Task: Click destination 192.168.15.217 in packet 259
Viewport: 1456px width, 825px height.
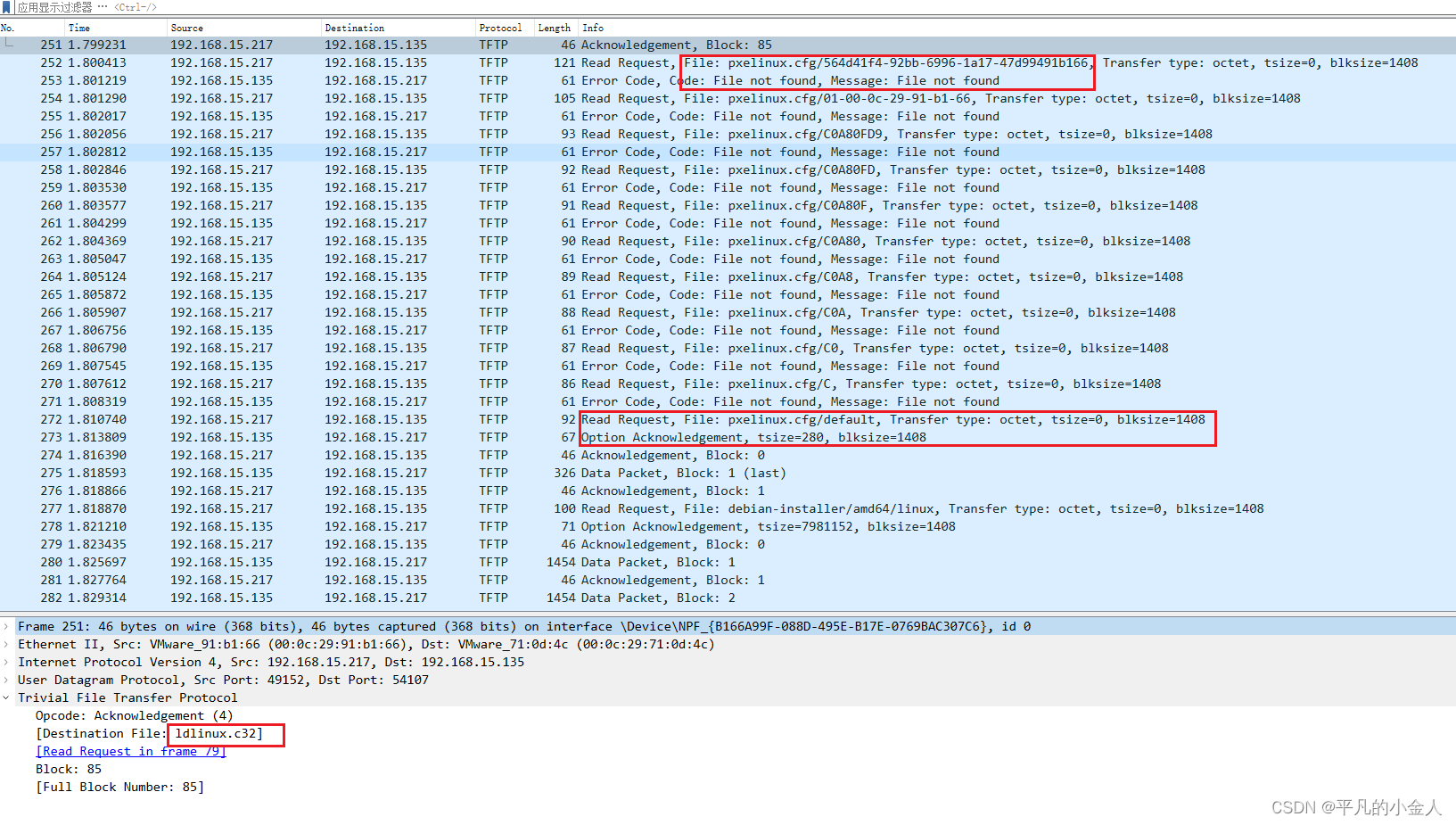Action: 375,187
